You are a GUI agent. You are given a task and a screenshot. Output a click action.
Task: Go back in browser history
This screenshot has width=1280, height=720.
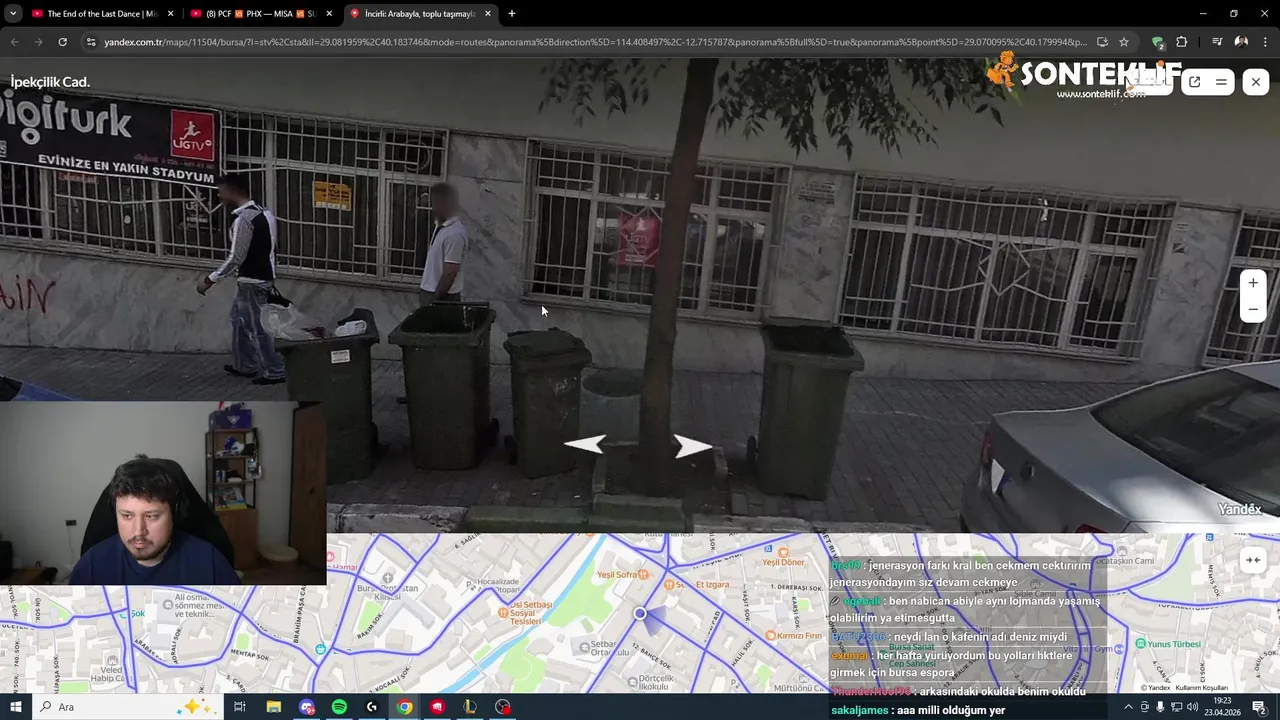[14, 42]
